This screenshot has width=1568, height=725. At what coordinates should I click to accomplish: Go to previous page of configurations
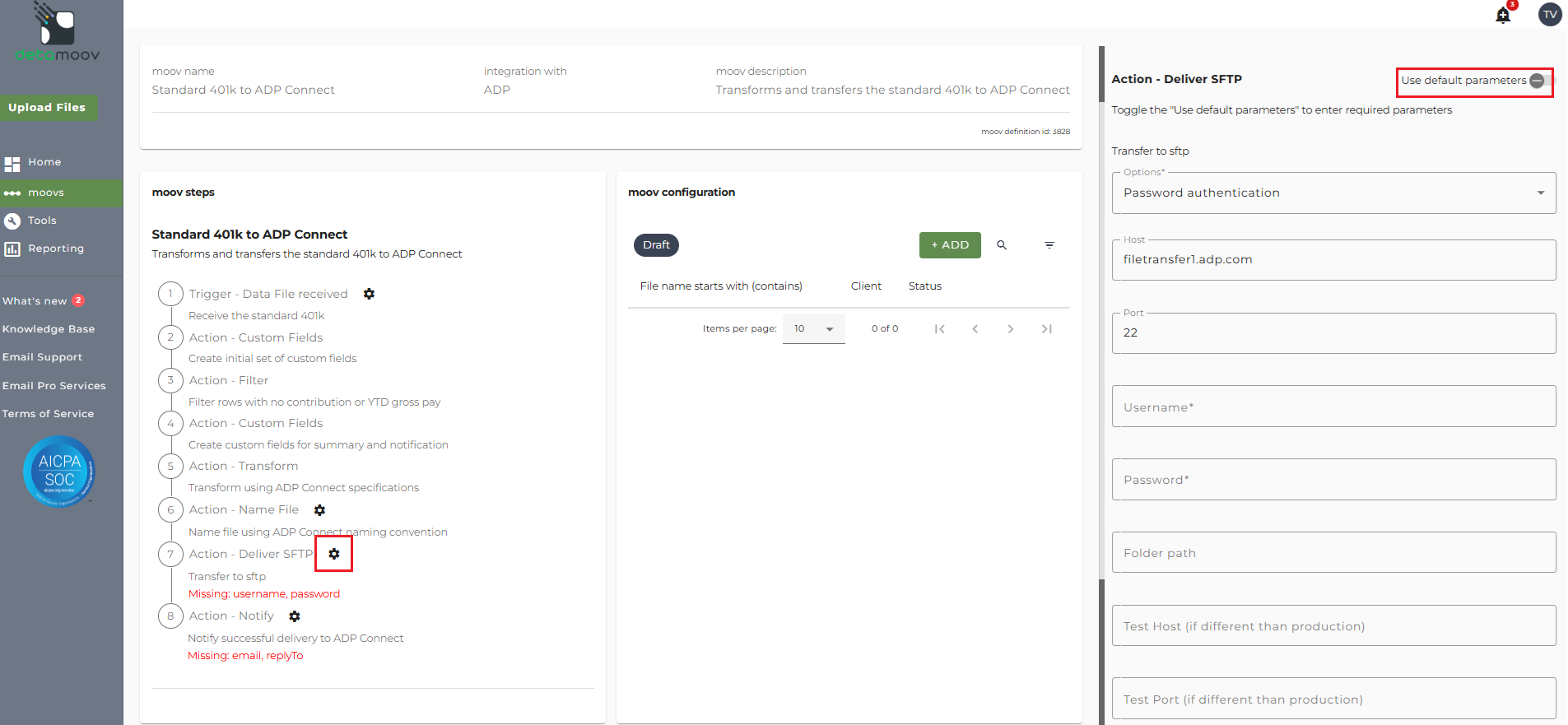975,329
